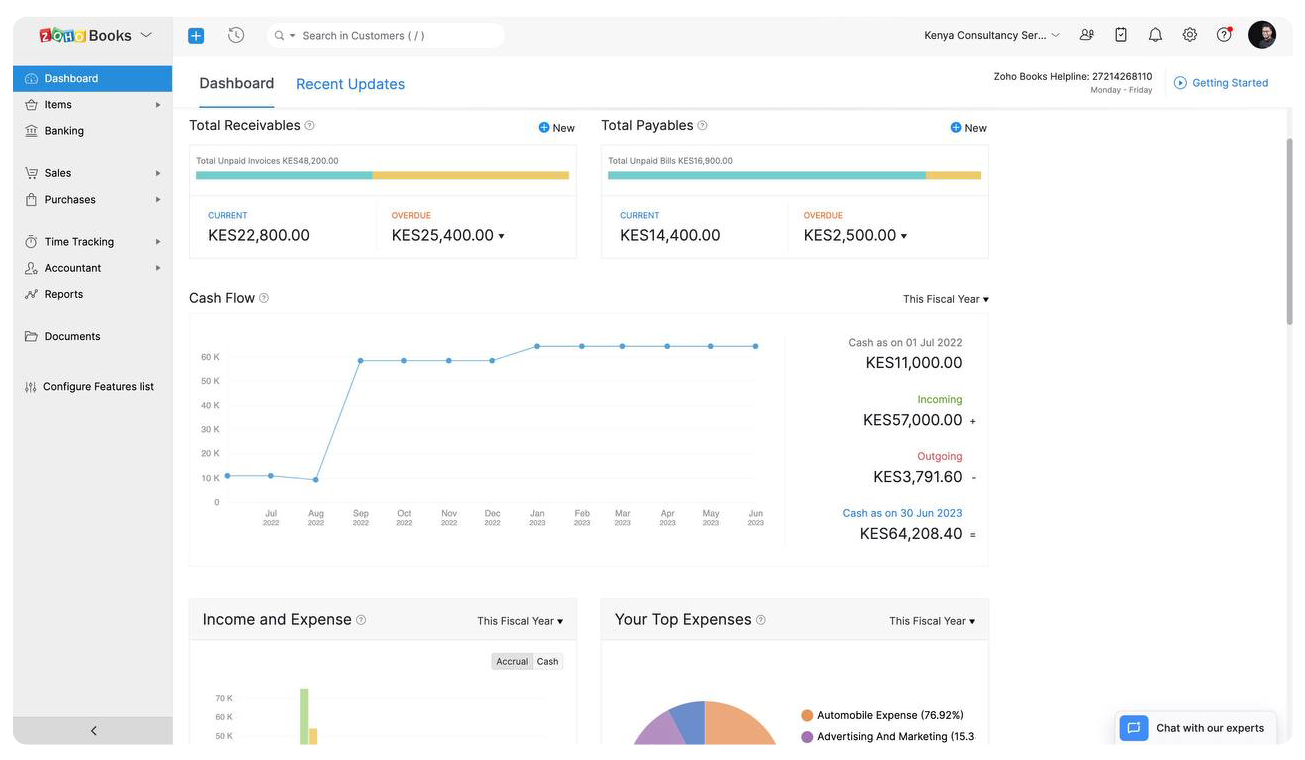Image resolution: width=1305 pixels, height=760 pixels.
Task: Click the Getting Started link
Action: 1229,82
